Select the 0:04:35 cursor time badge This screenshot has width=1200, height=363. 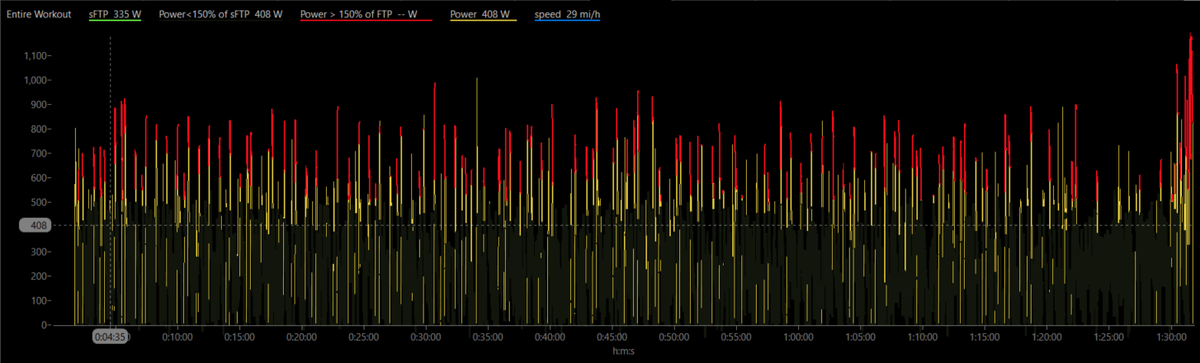coord(109,338)
